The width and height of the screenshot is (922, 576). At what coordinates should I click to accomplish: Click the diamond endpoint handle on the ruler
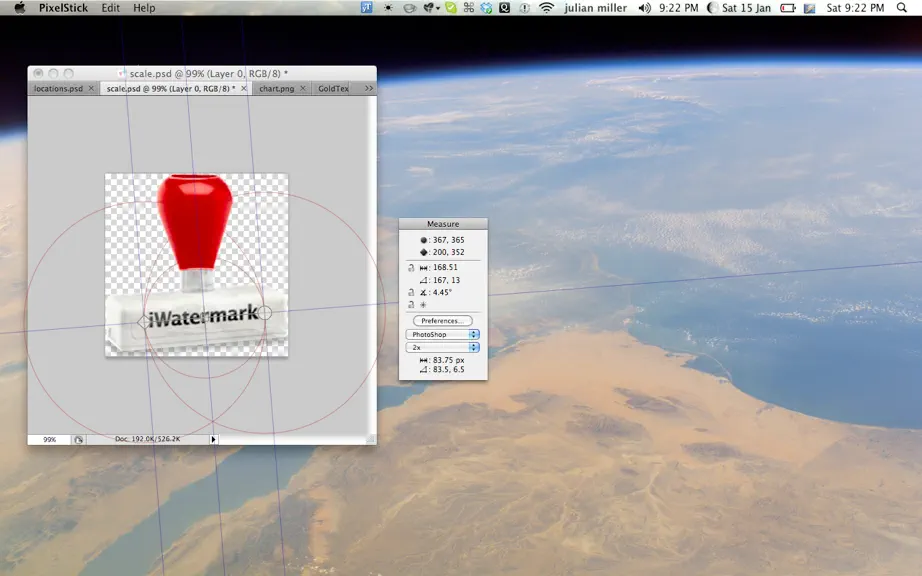[x=143, y=322]
